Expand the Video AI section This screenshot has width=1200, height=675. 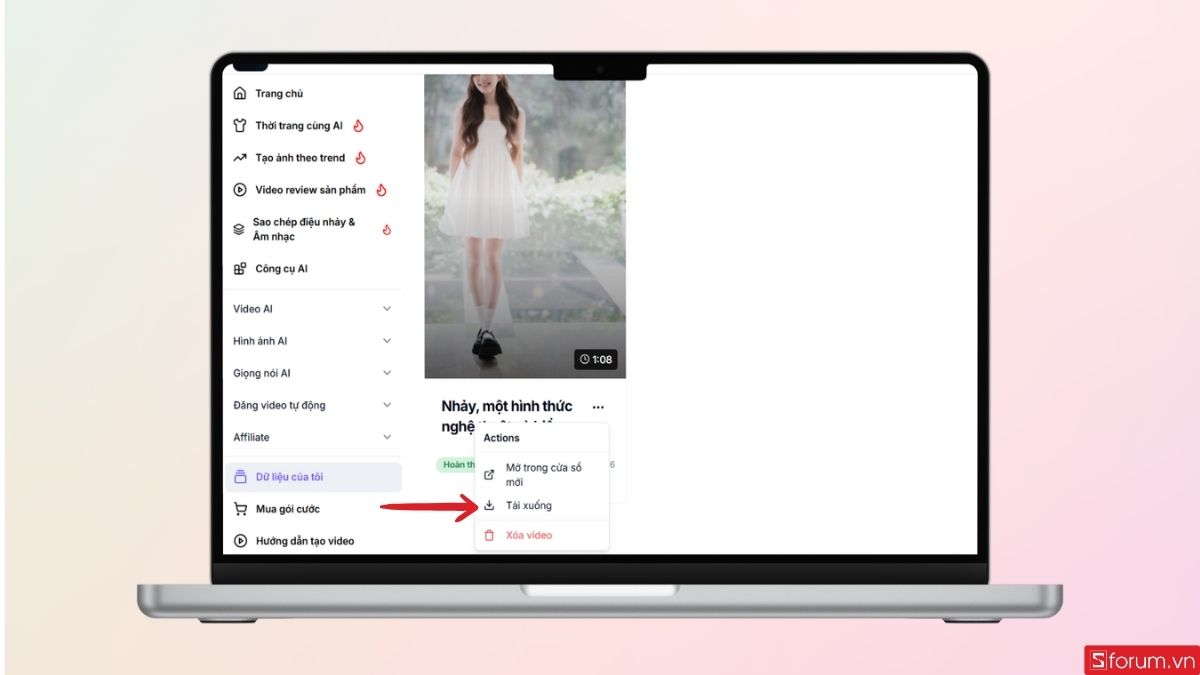tap(387, 309)
